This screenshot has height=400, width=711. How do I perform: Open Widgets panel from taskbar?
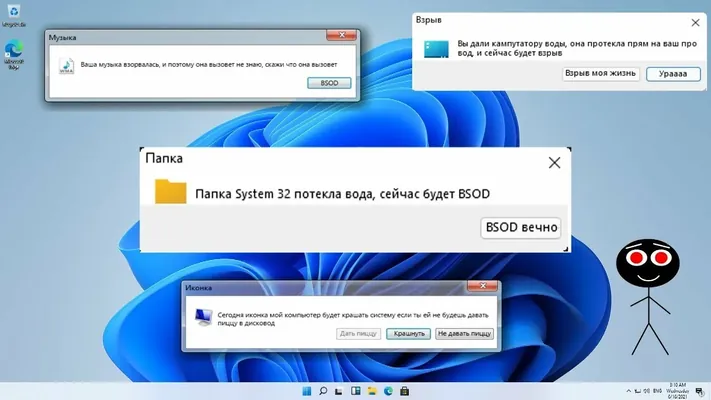356,391
